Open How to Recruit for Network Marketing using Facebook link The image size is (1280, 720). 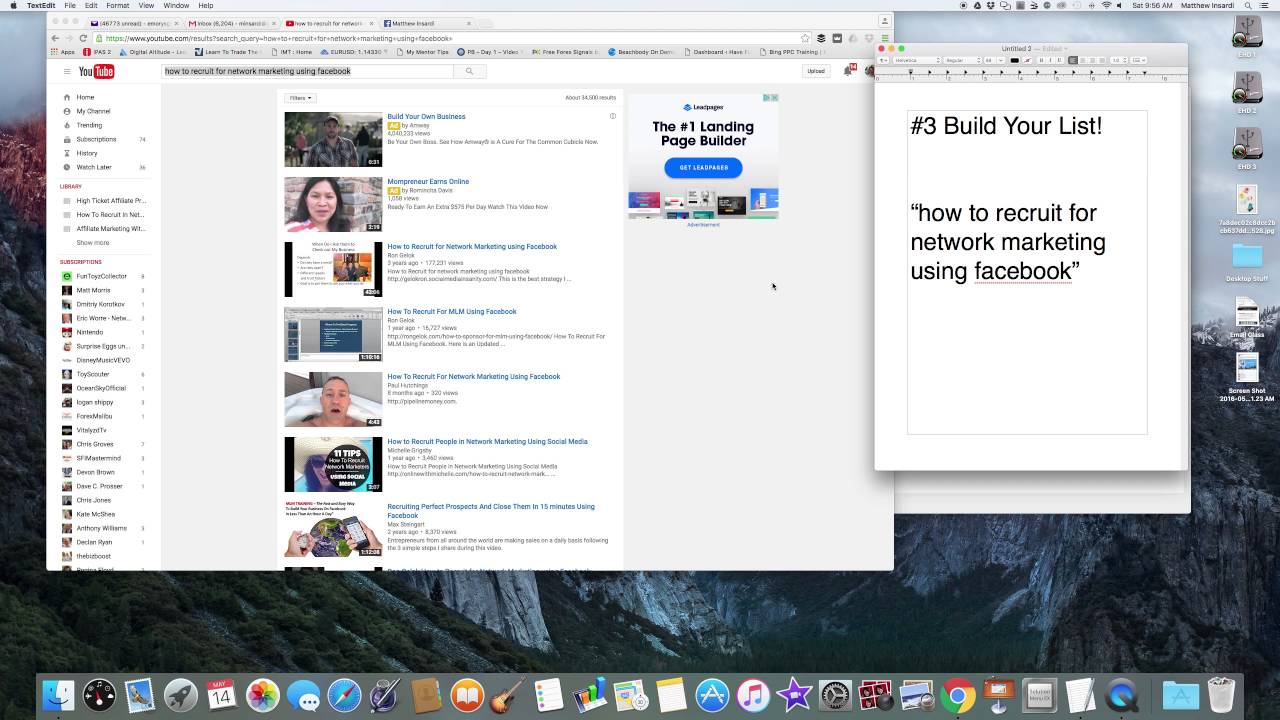[x=472, y=246]
